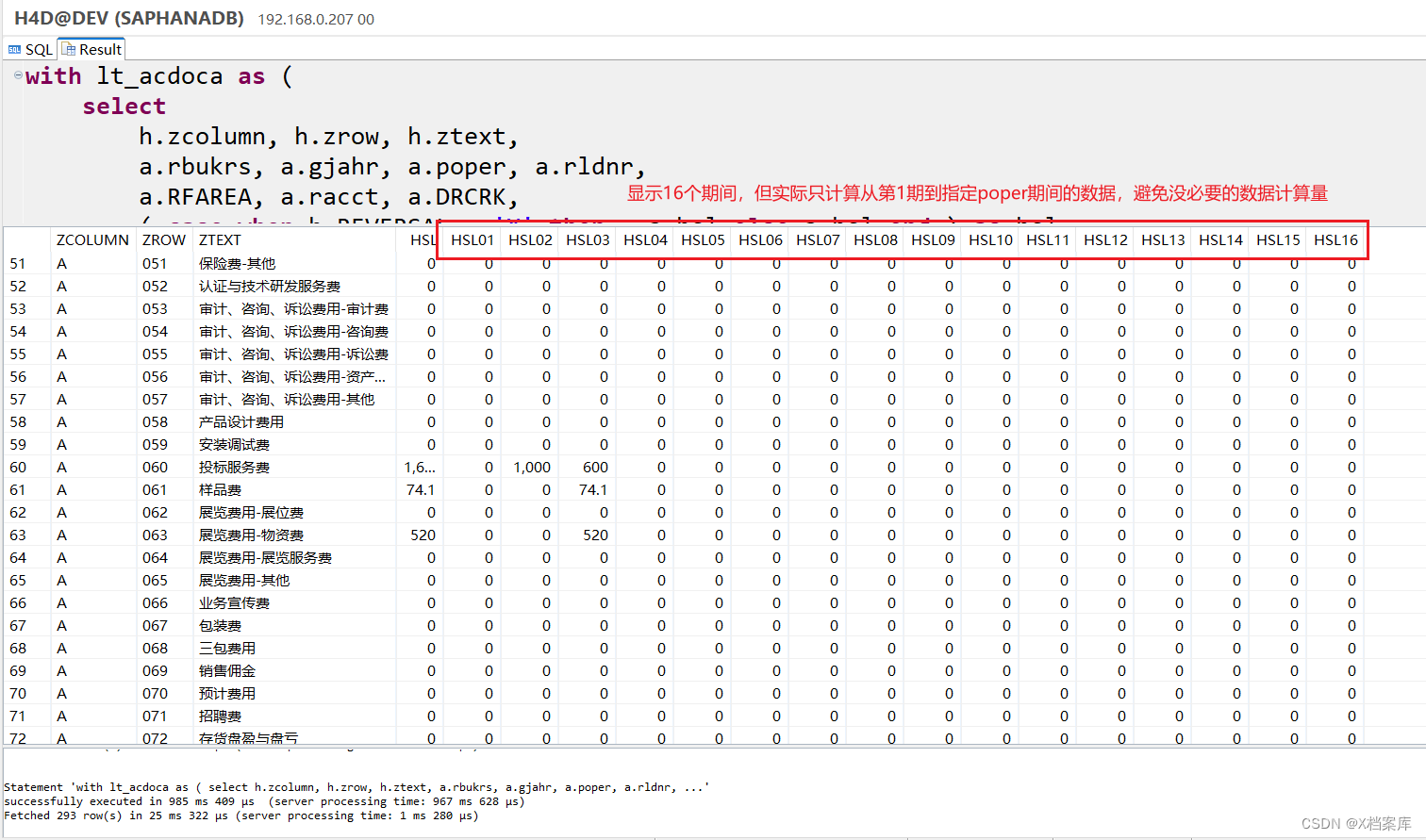Select the HSL01 column header
Image resolution: width=1426 pixels, height=840 pixels.
point(472,239)
